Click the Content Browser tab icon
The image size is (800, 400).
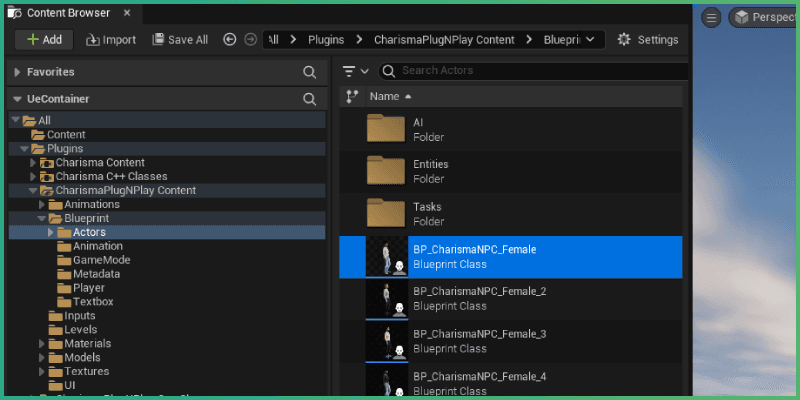14,13
